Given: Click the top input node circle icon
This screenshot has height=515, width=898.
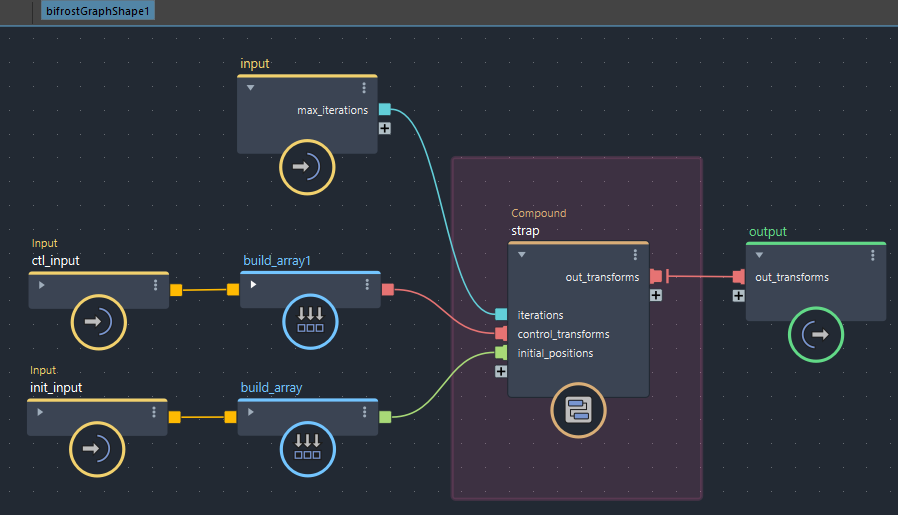Looking at the screenshot, I should point(307,167).
